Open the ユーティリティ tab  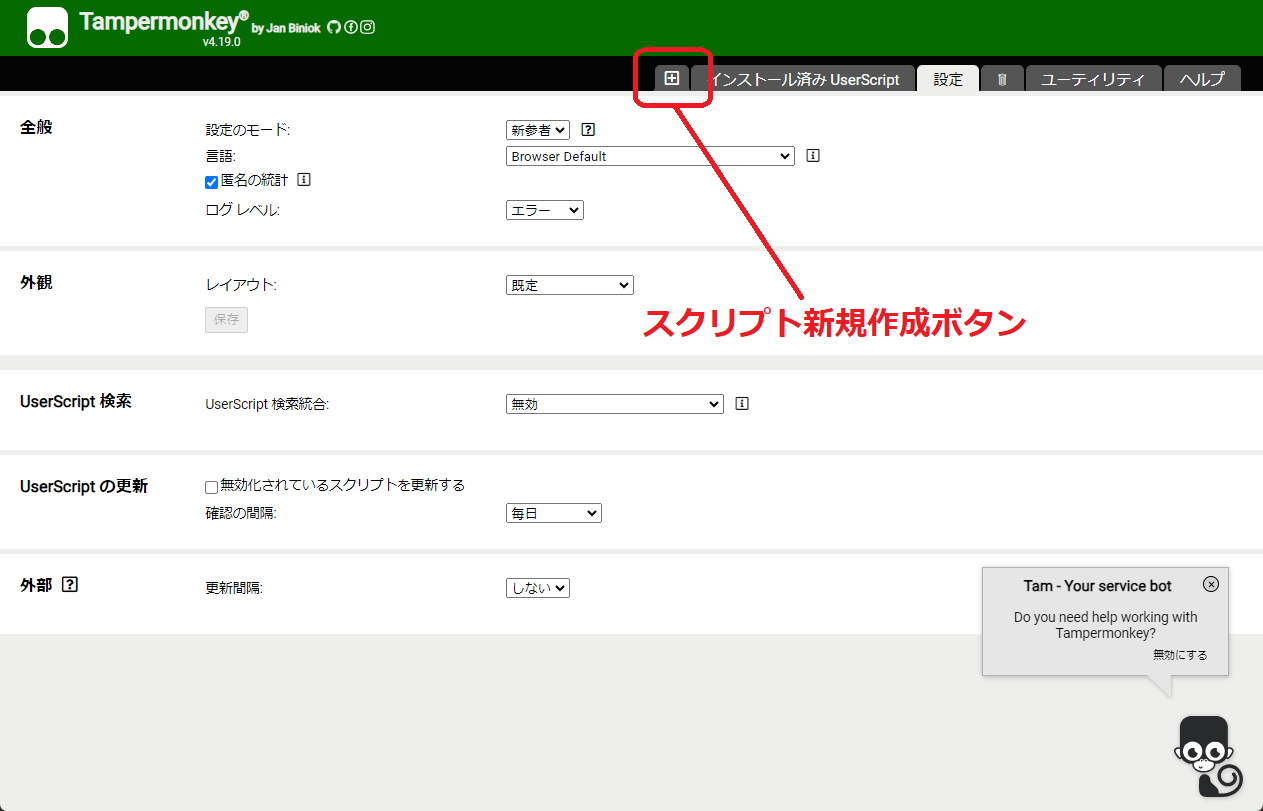(x=1093, y=79)
